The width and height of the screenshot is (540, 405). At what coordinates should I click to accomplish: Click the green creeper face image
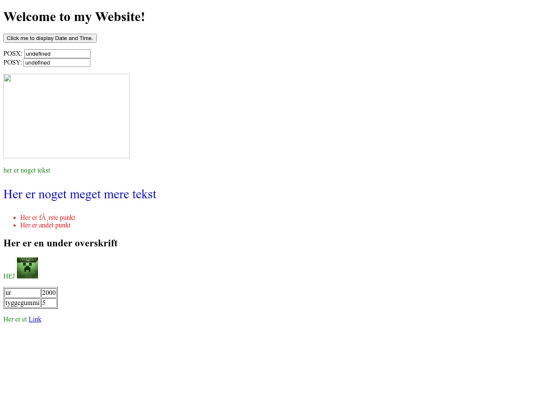pyautogui.click(x=28, y=268)
